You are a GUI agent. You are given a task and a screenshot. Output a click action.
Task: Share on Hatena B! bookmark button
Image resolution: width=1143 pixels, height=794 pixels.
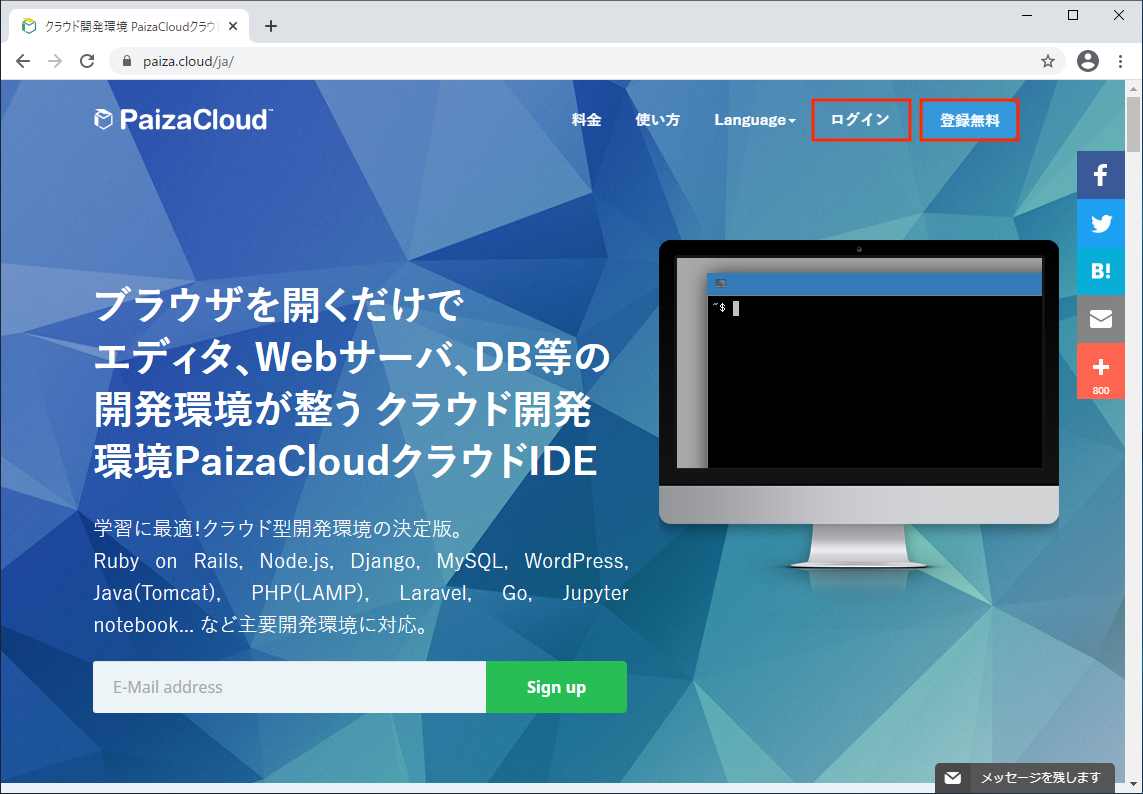pos(1101,271)
